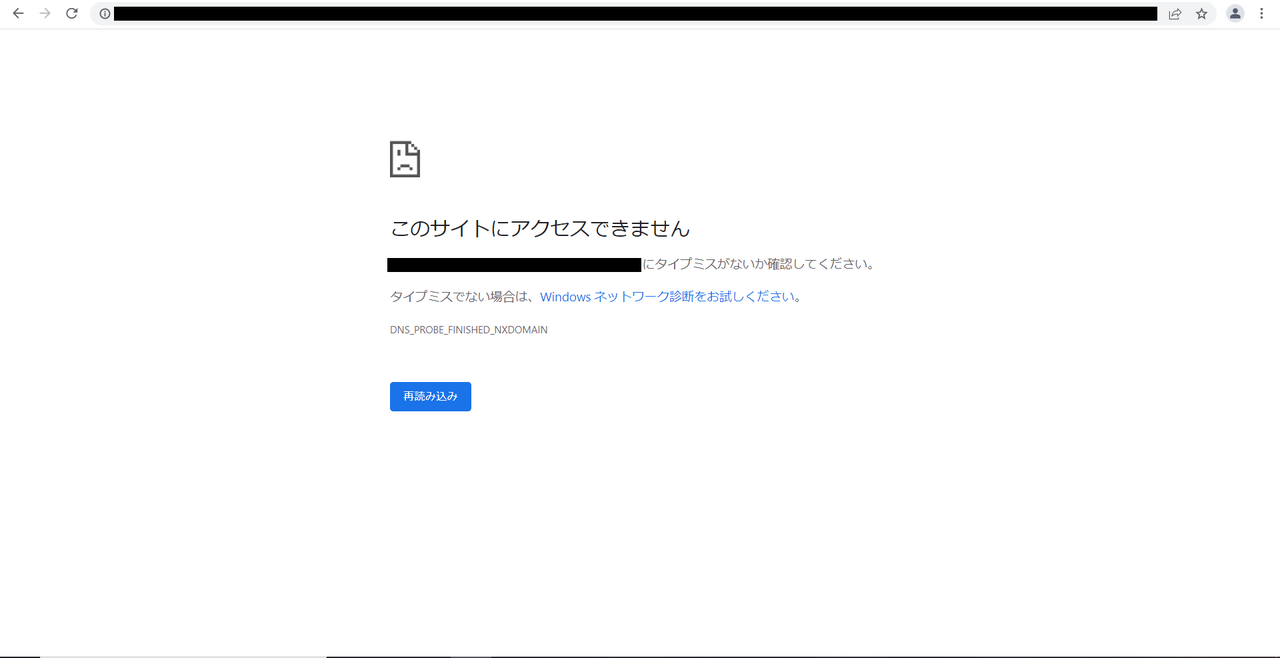Click the このサイトにアクセスできません heading

(539, 229)
